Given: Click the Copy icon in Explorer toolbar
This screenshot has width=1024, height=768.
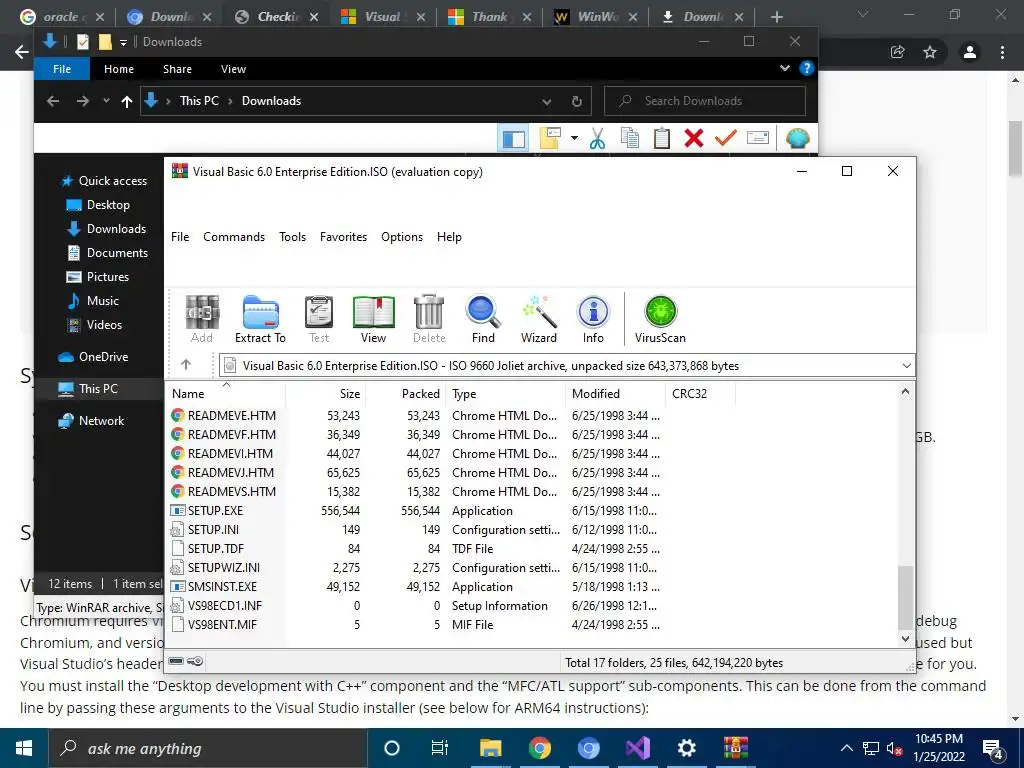Looking at the screenshot, I should 630,138.
